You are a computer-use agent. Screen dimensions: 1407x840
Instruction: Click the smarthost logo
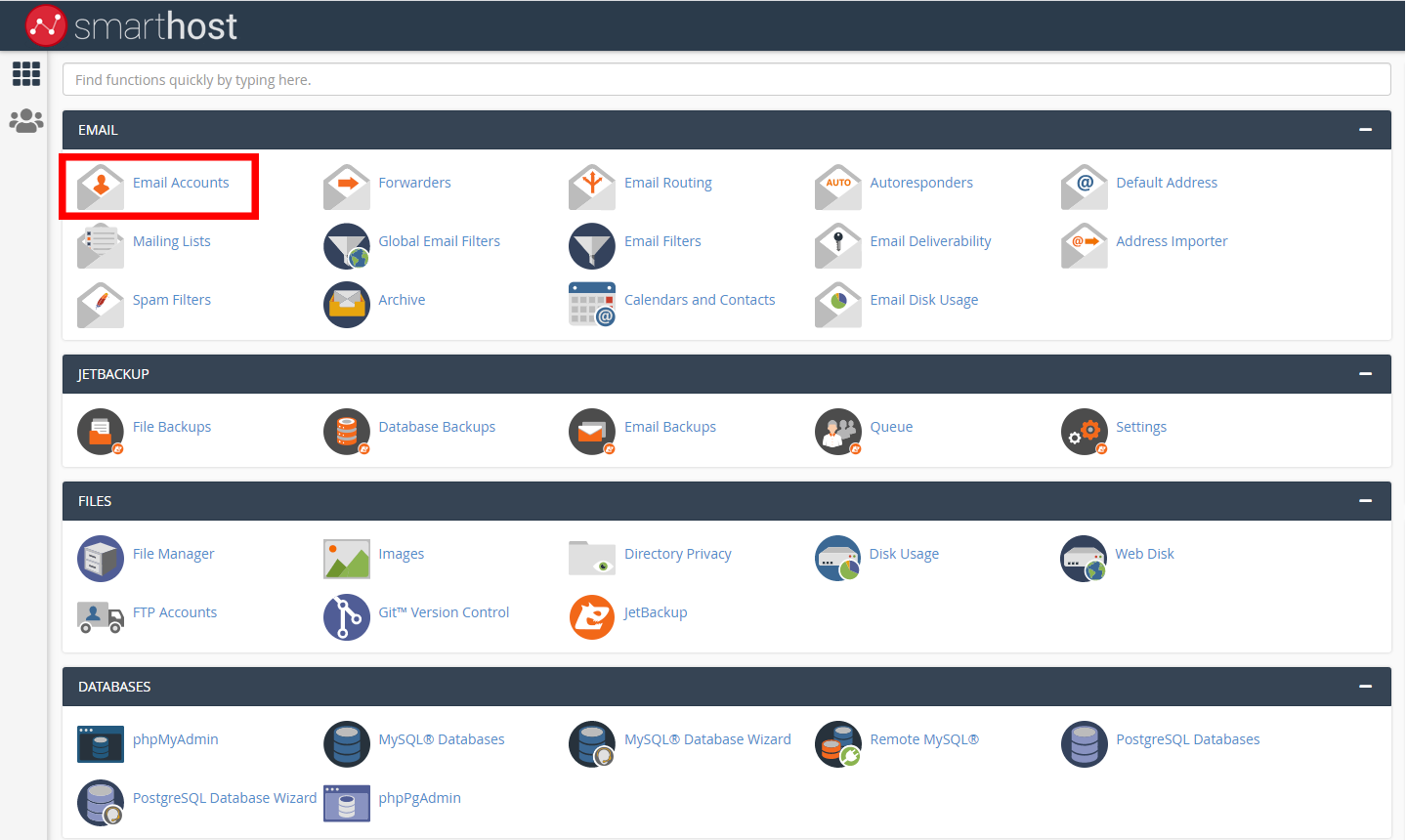(x=132, y=25)
